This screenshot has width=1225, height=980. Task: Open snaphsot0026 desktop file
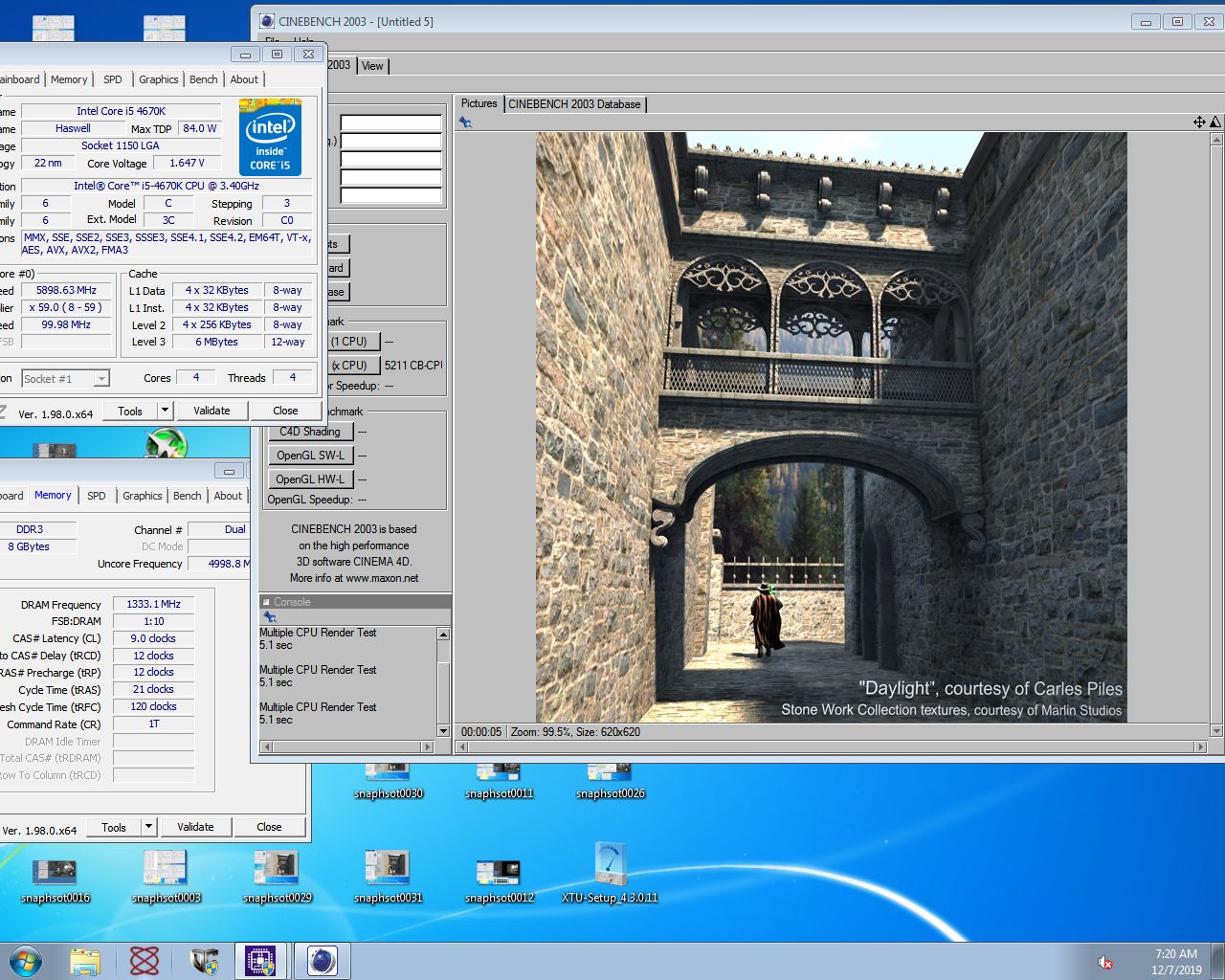tap(610, 781)
